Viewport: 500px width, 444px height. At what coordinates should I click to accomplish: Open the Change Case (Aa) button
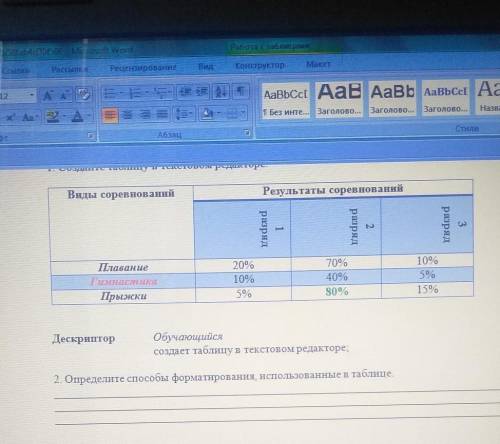coord(28,117)
